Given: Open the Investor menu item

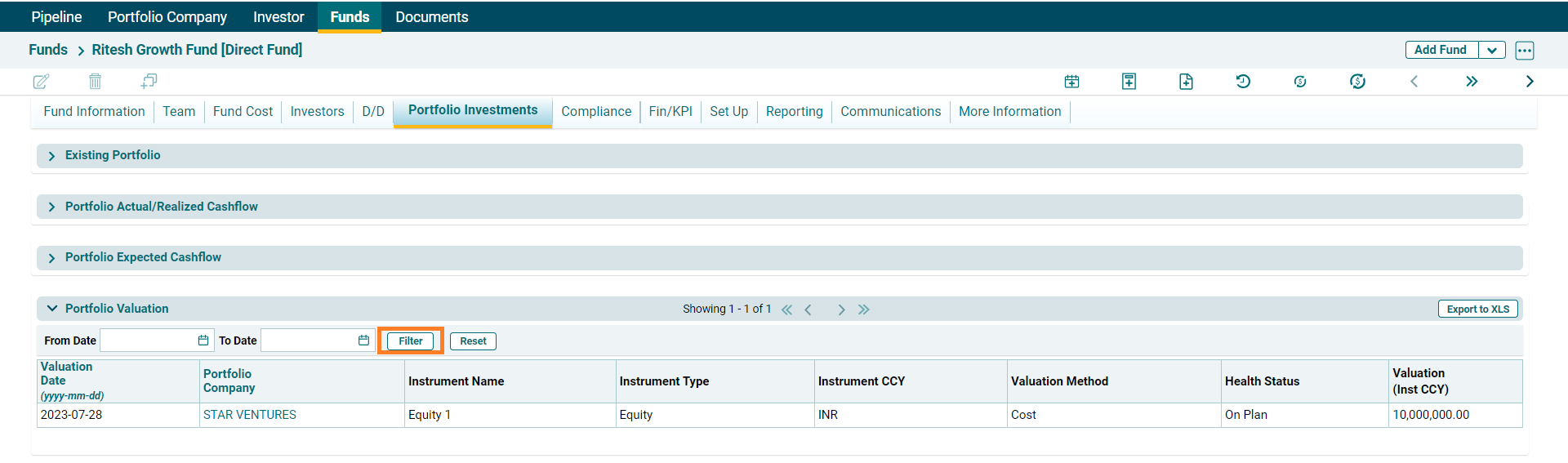Looking at the screenshot, I should click(x=278, y=17).
